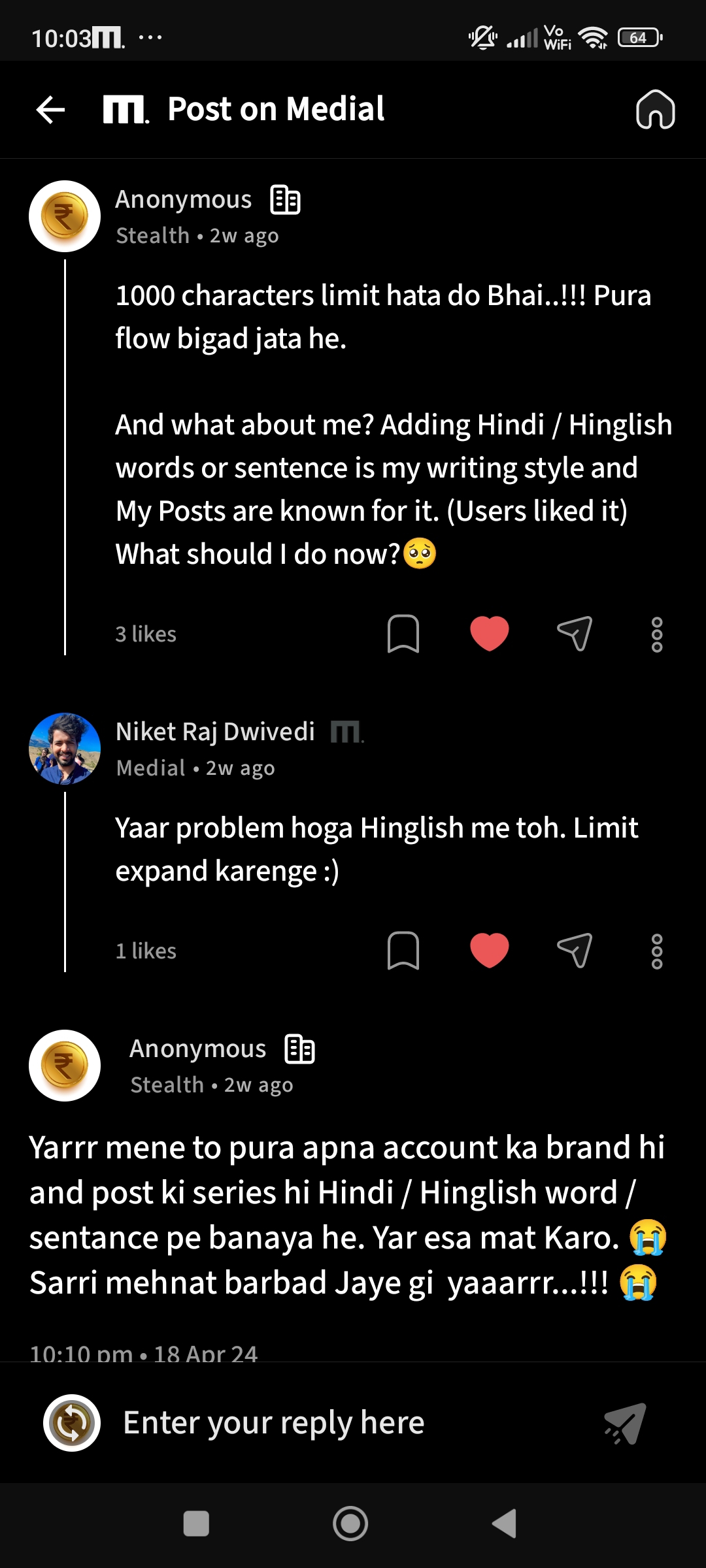This screenshot has width=706, height=1568.
Task: Share Niket Raj Dwivedi's reply
Action: (x=575, y=951)
